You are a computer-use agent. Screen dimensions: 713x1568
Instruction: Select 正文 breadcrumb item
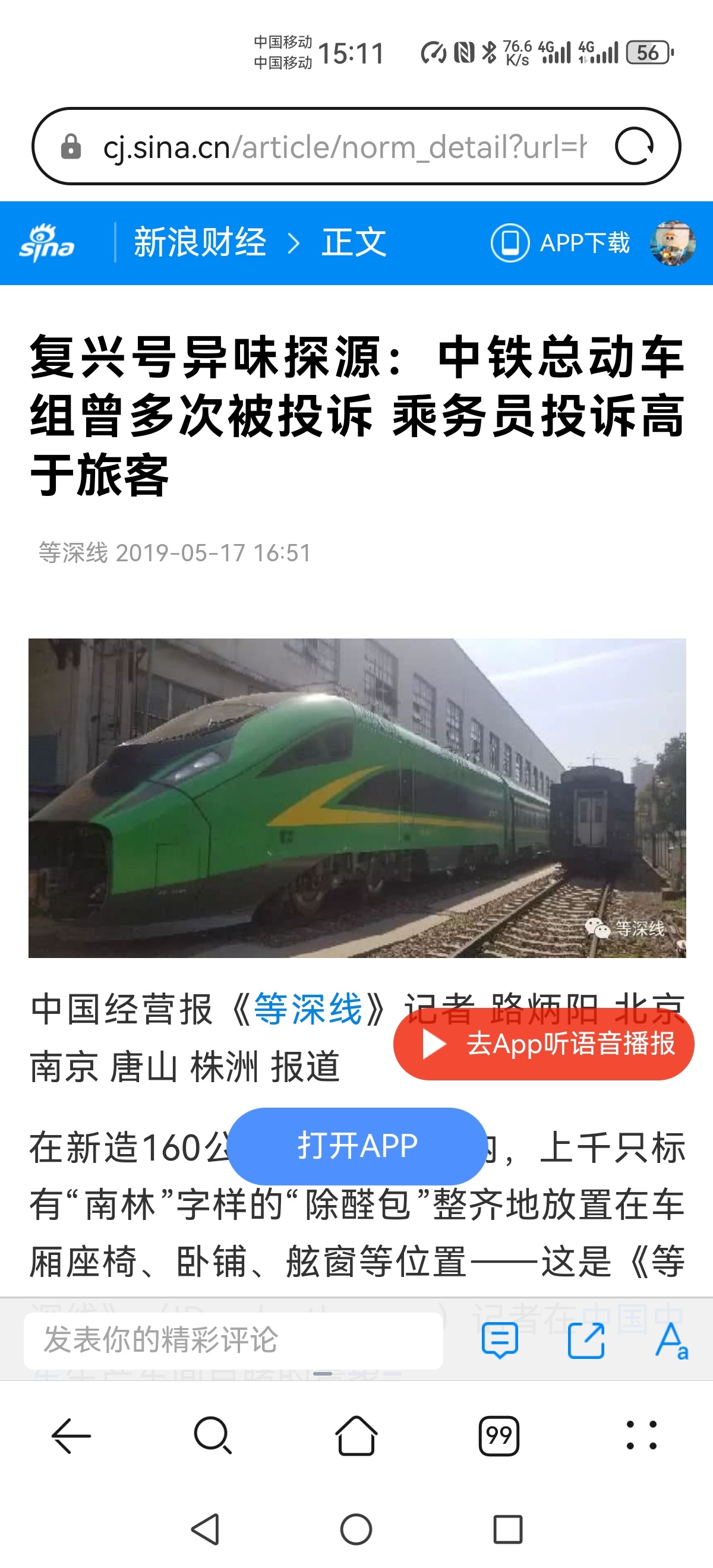tap(354, 243)
